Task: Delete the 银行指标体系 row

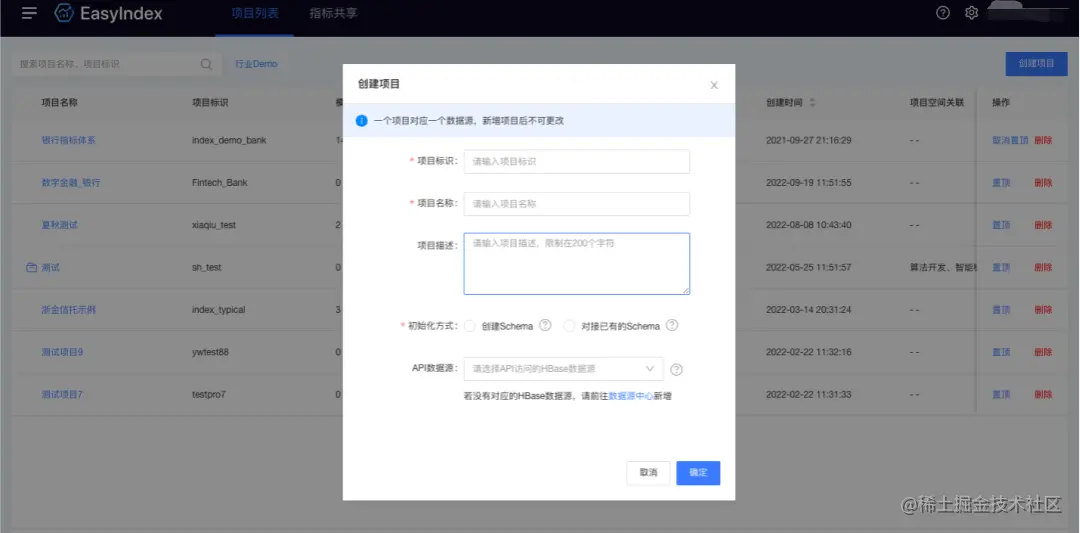Action: [1043, 140]
